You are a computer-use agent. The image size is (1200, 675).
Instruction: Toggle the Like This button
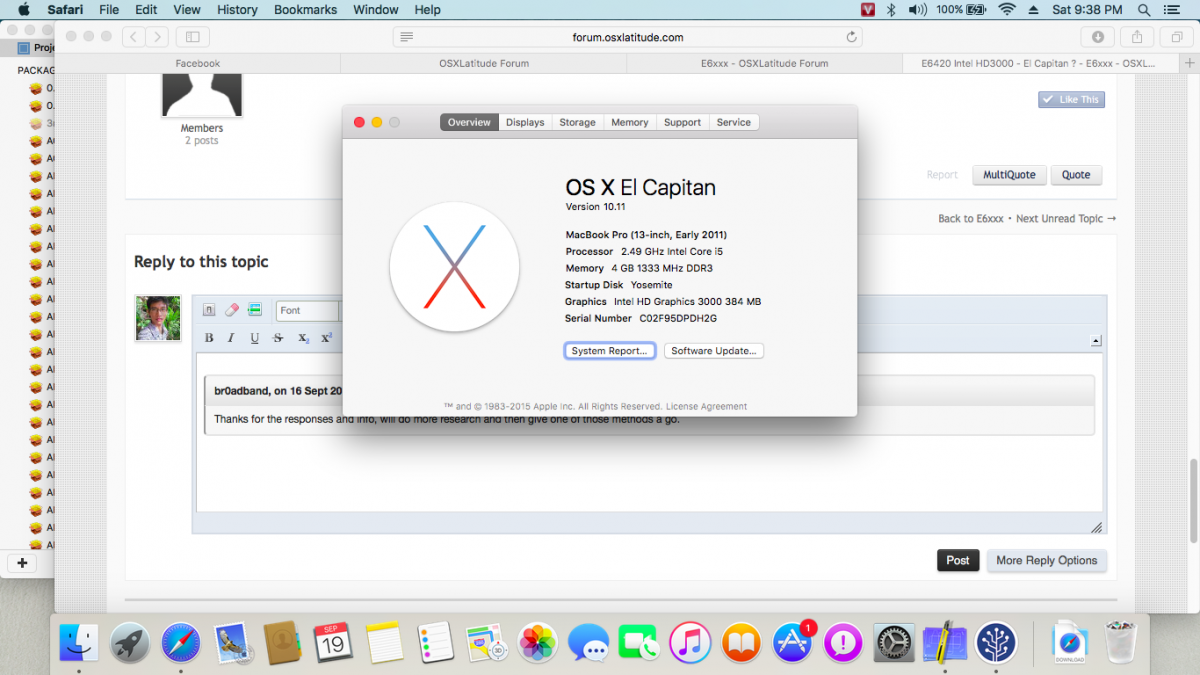[x=1071, y=99]
